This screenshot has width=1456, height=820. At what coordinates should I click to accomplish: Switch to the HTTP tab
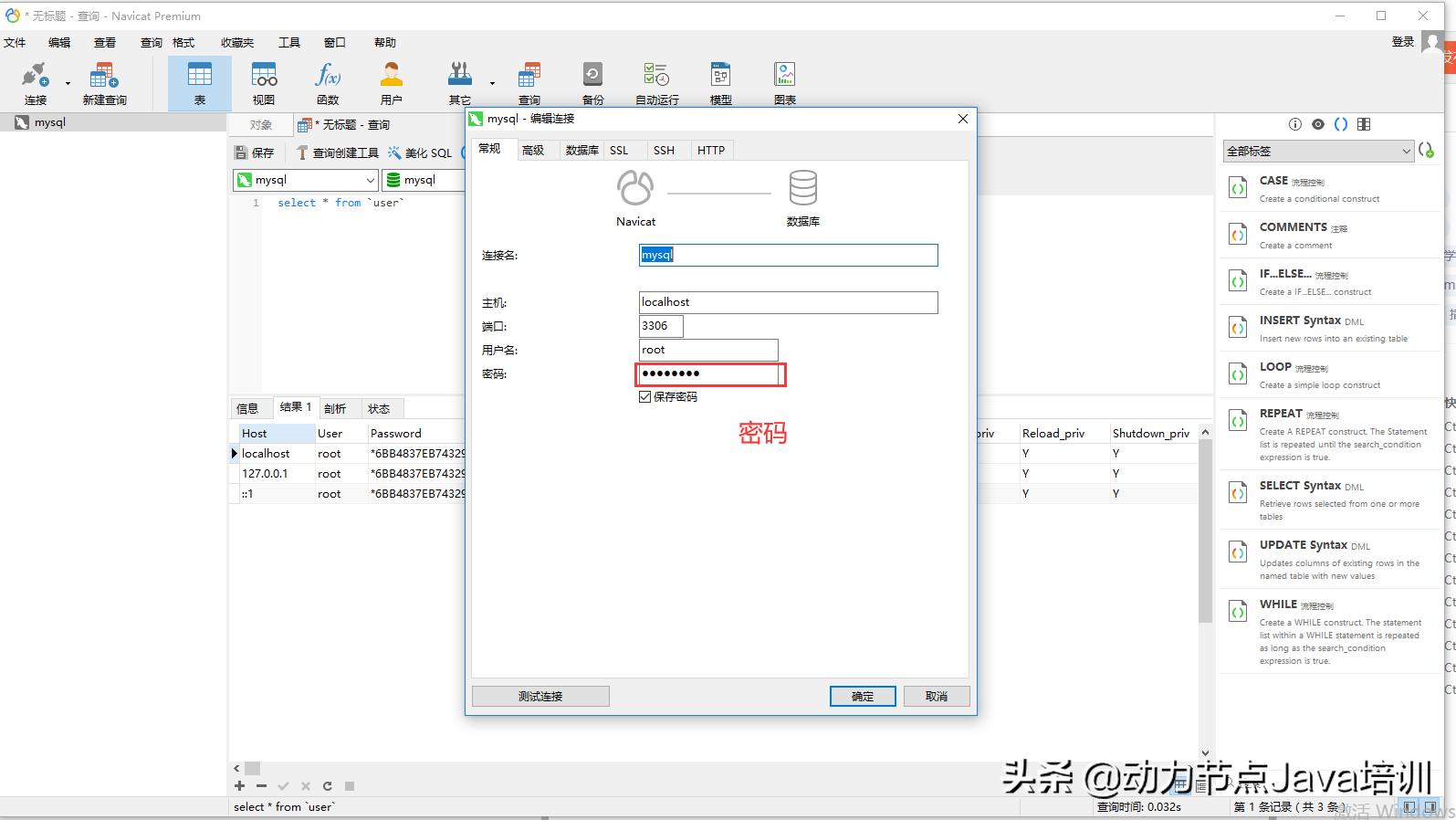tap(711, 150)
